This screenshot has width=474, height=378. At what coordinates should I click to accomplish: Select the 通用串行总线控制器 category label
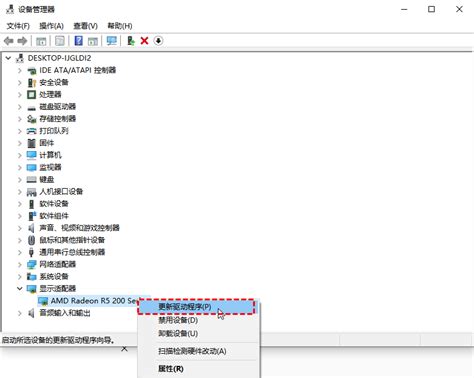(x=72, y=252)
